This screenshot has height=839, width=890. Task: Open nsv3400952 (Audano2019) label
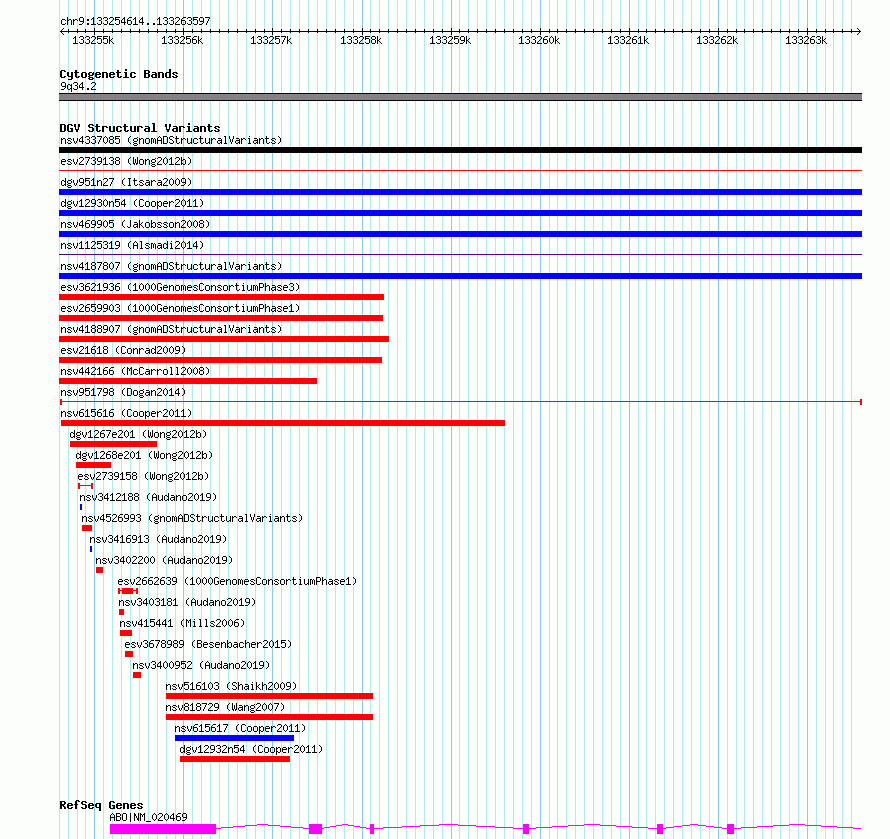click(x=201, y=665)
